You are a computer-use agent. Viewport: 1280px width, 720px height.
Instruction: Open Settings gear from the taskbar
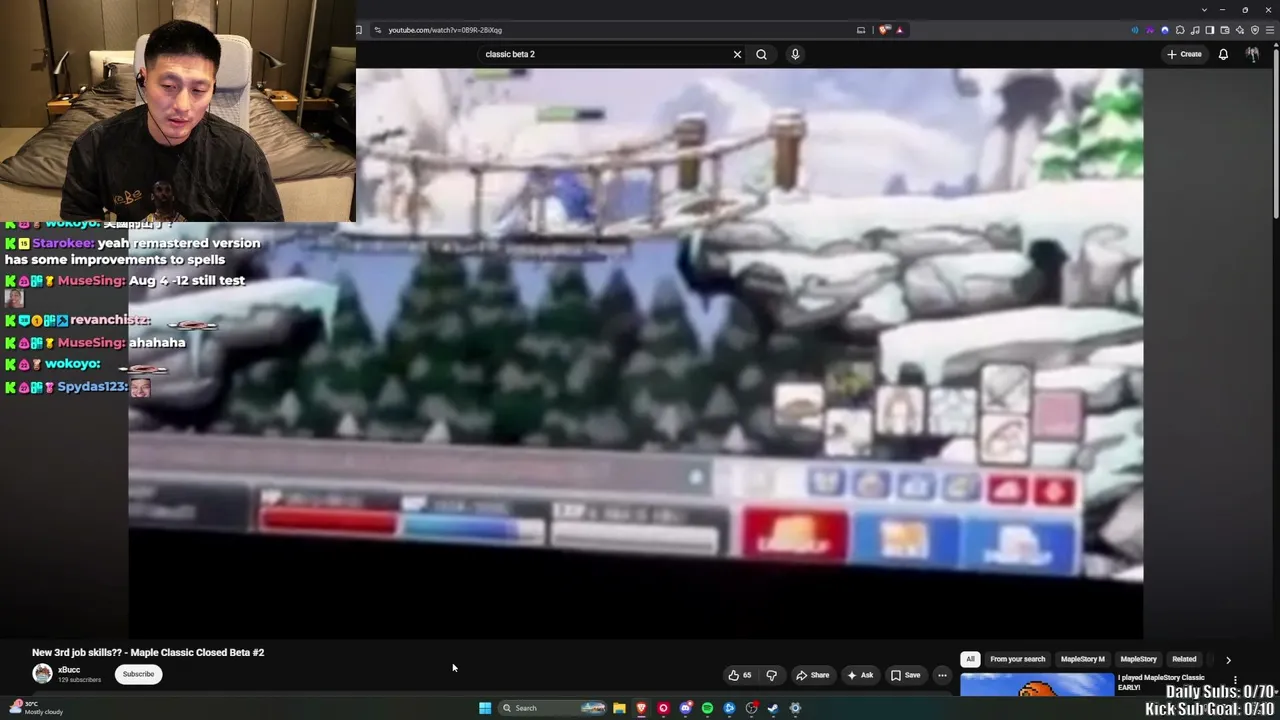pos(795,708)
